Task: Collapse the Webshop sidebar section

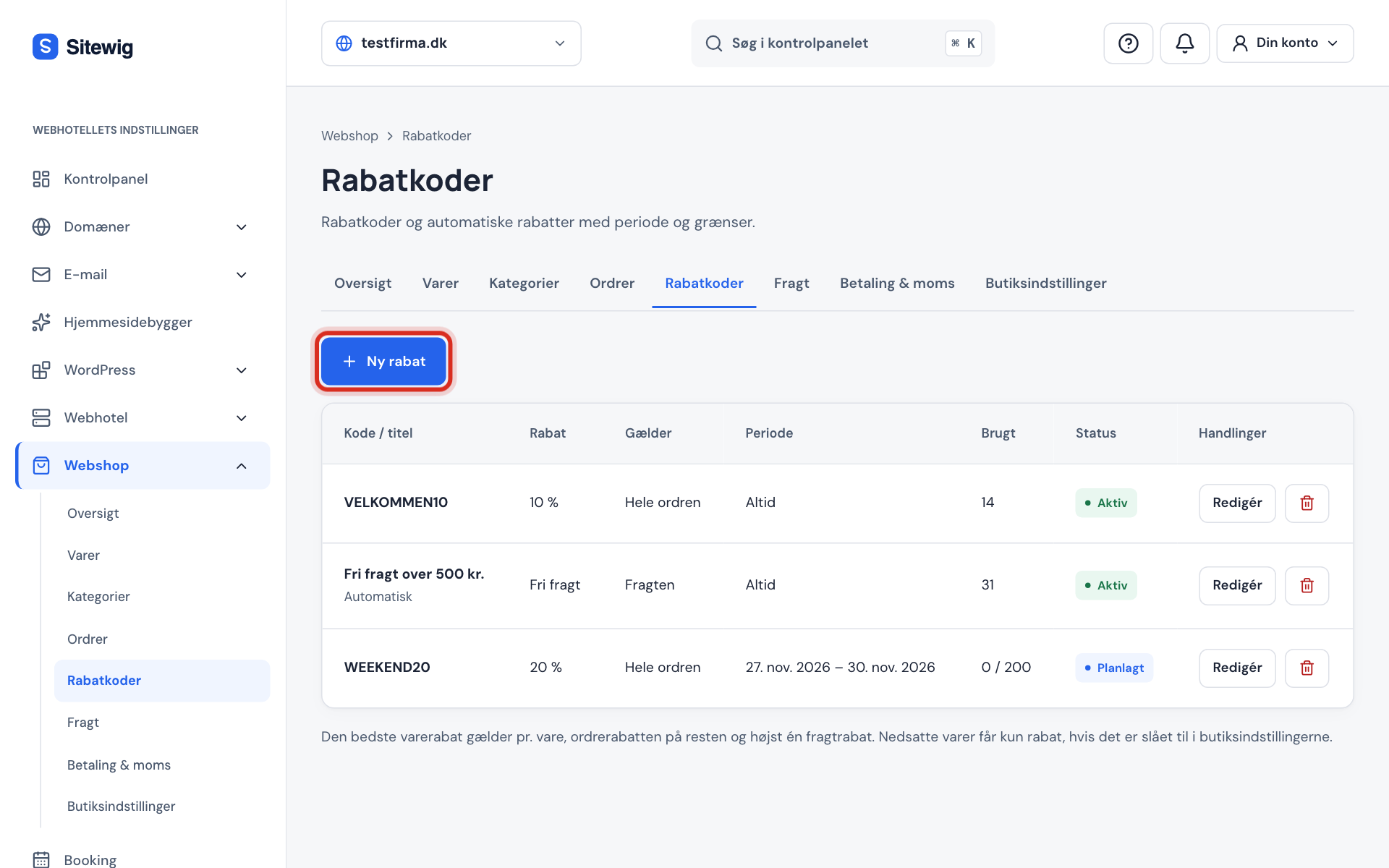Action: click(x=242, y=466)
